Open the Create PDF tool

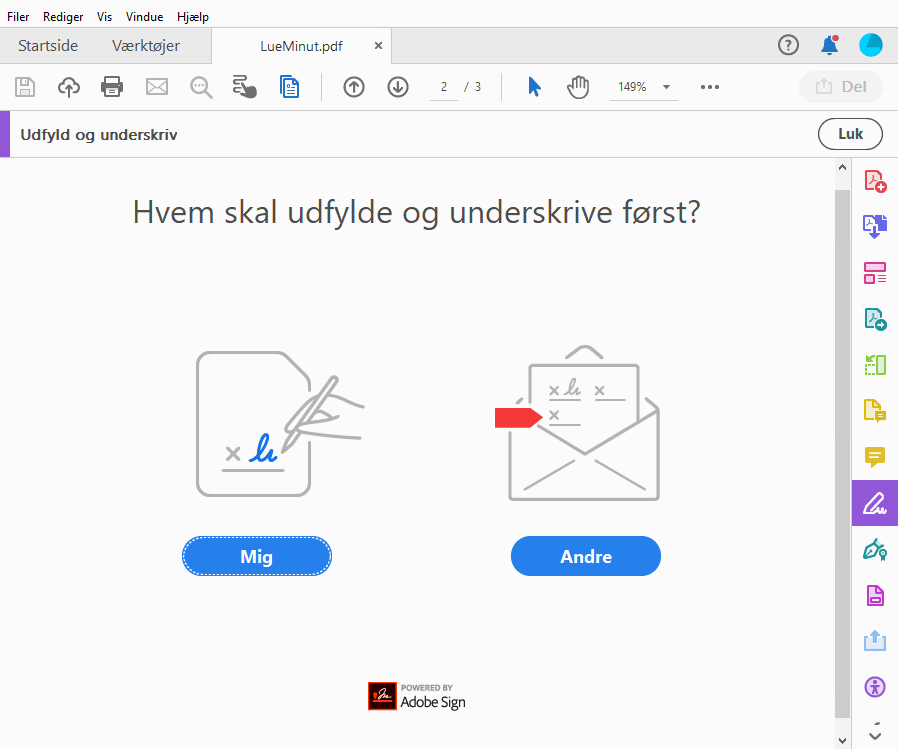point(875,181)
